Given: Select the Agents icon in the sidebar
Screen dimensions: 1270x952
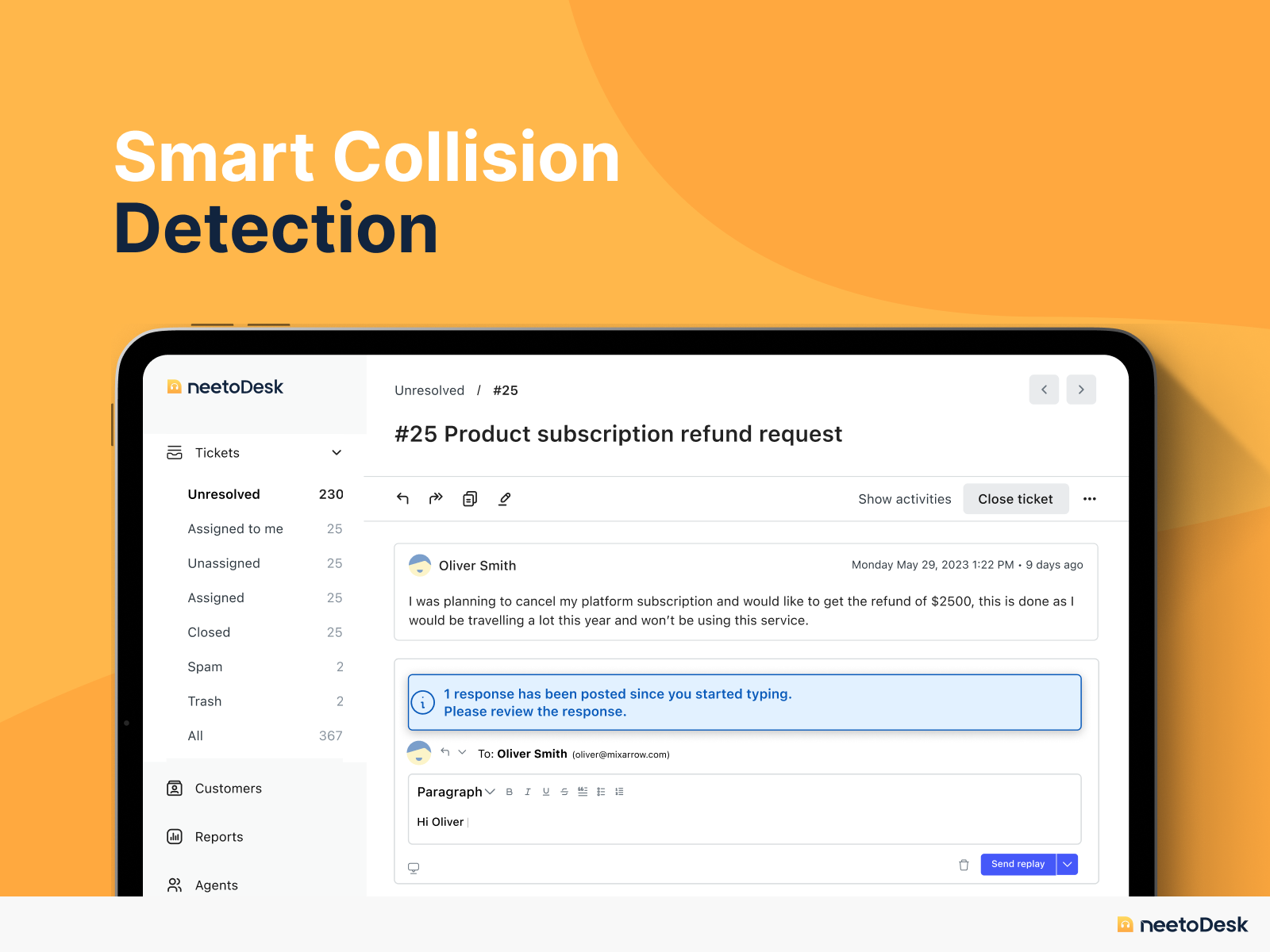Looking at the screenshot, I should coord(175,885).
